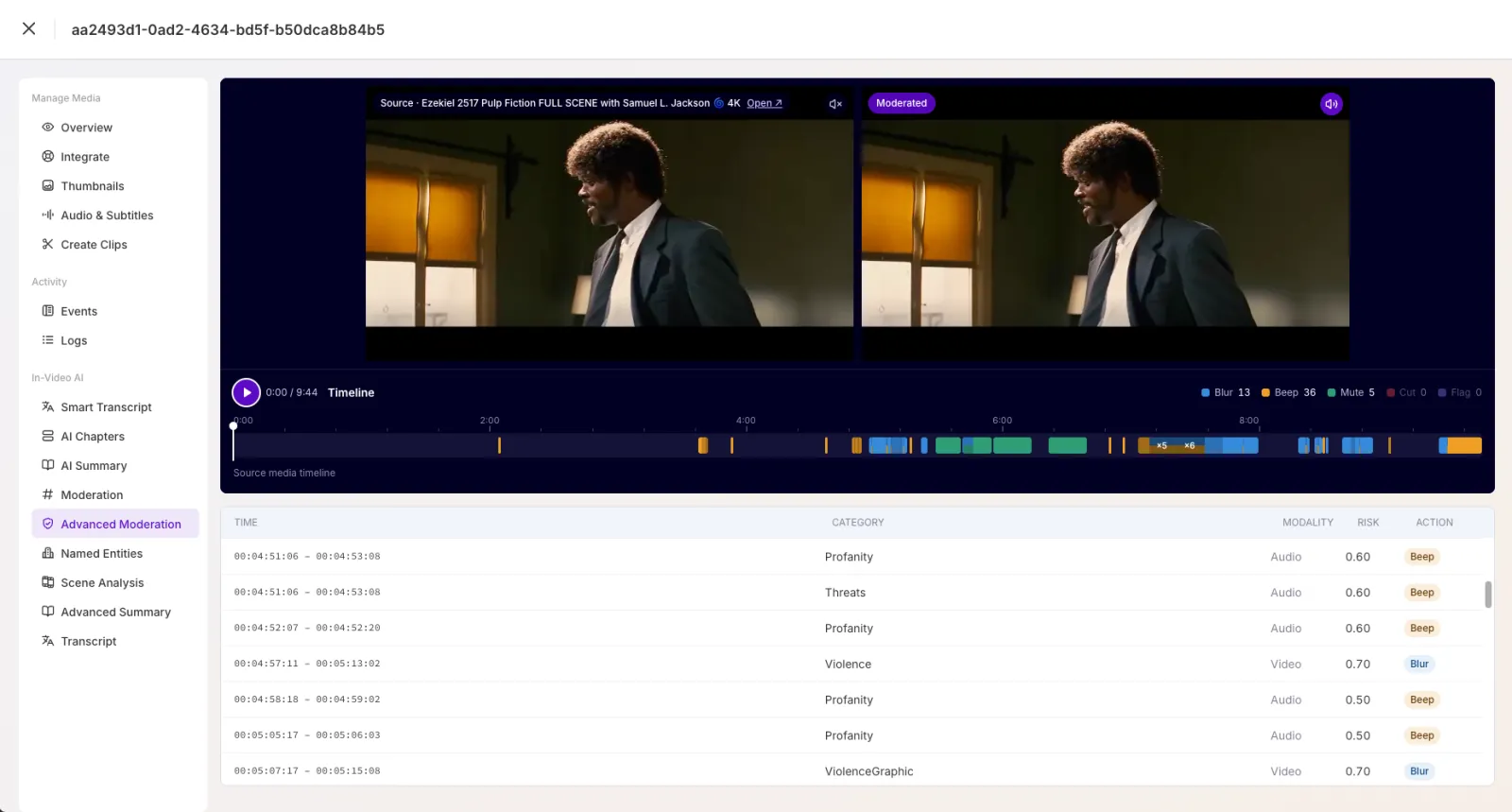Click the Logs list icon

point(47,339)
